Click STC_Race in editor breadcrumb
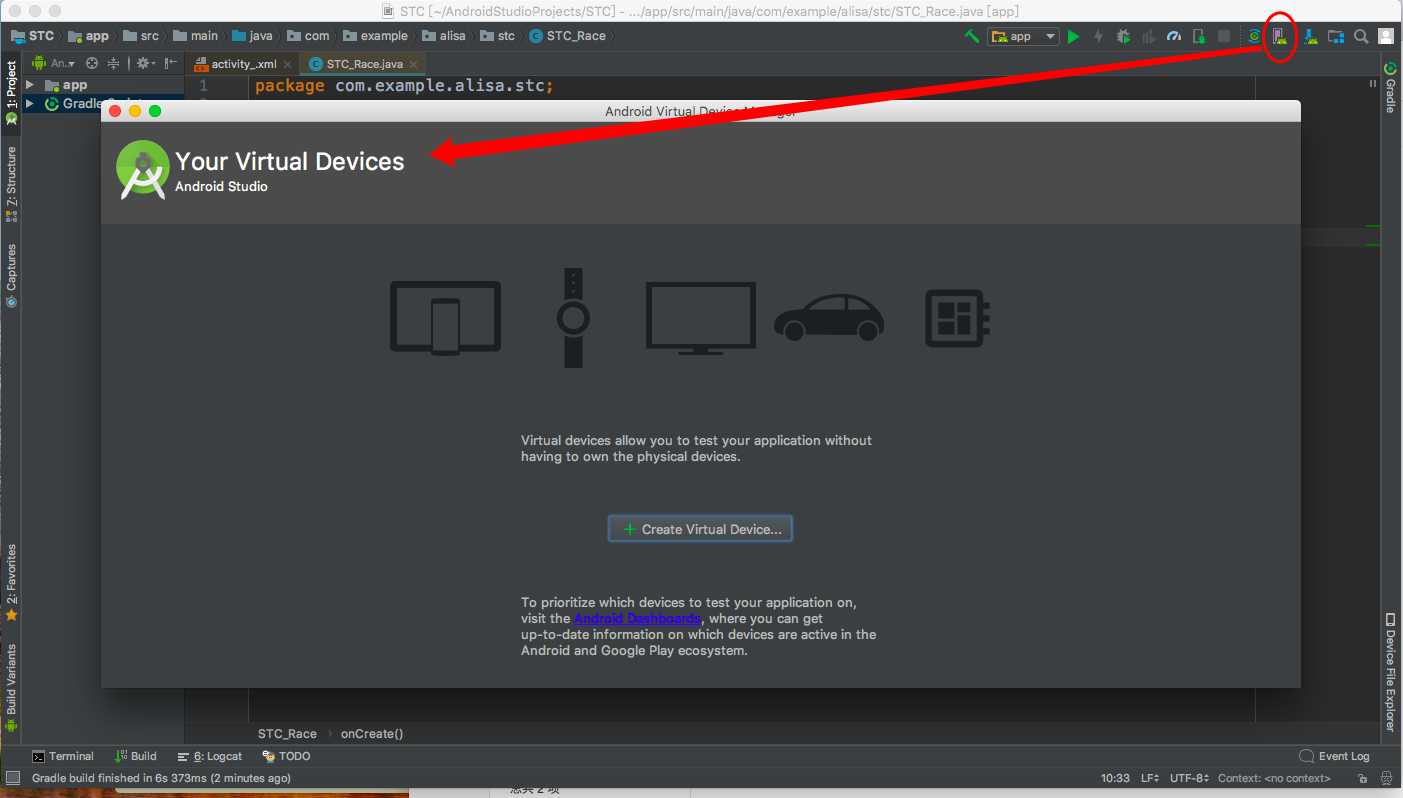 point(287,733)
